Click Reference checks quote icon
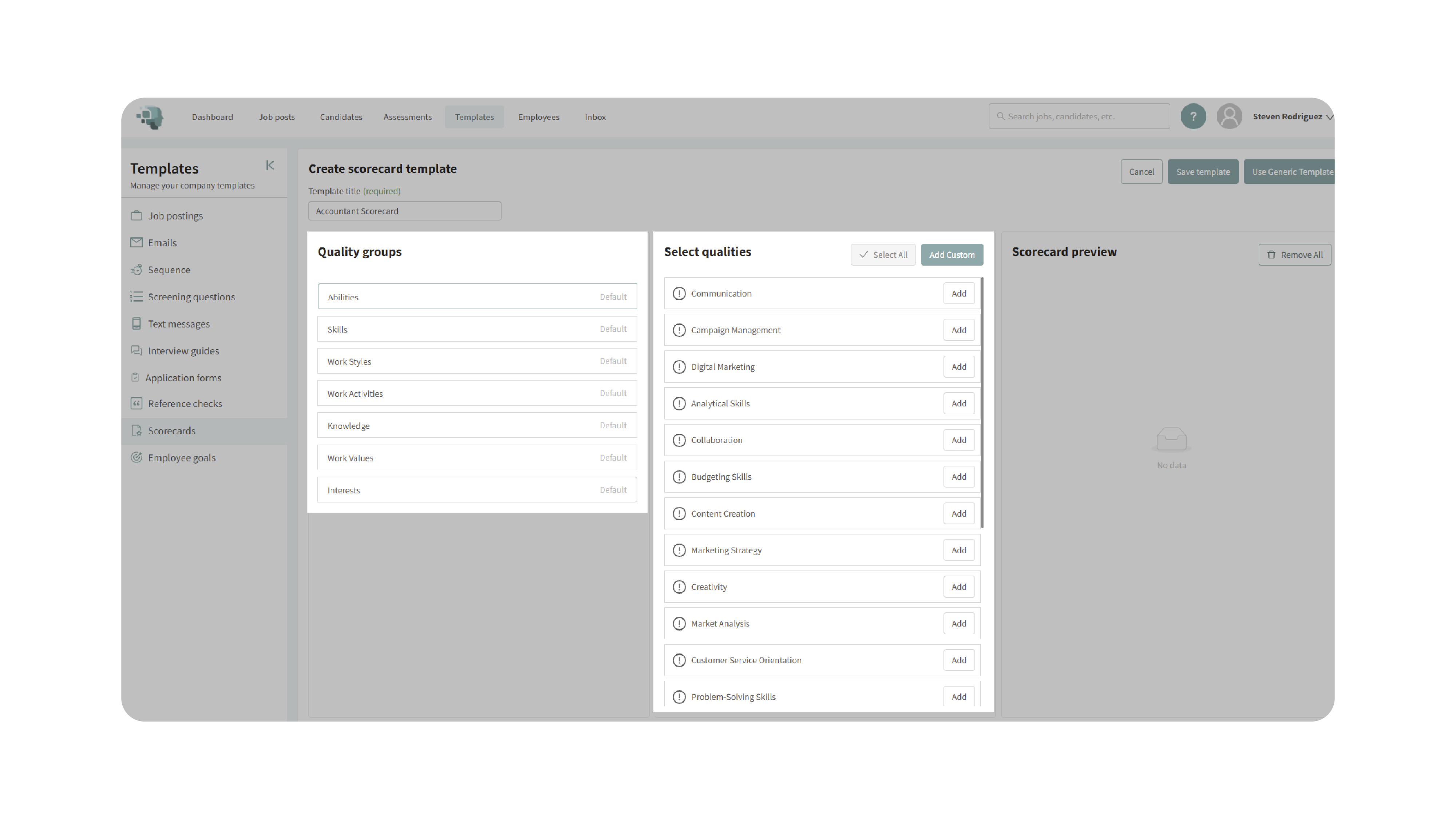Viewport: 1456px width, 819px height. (136, 403)
